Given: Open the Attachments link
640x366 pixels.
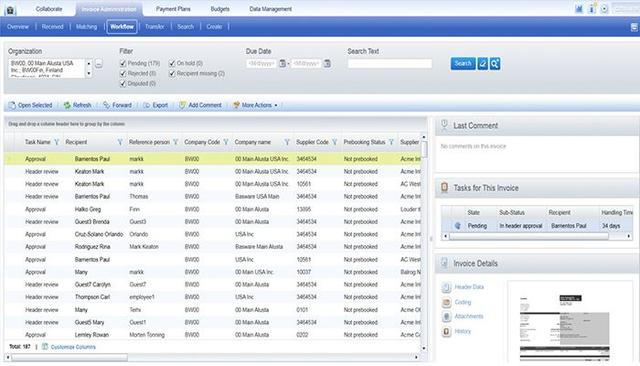Looking at the screenshot, I should 469,317.
